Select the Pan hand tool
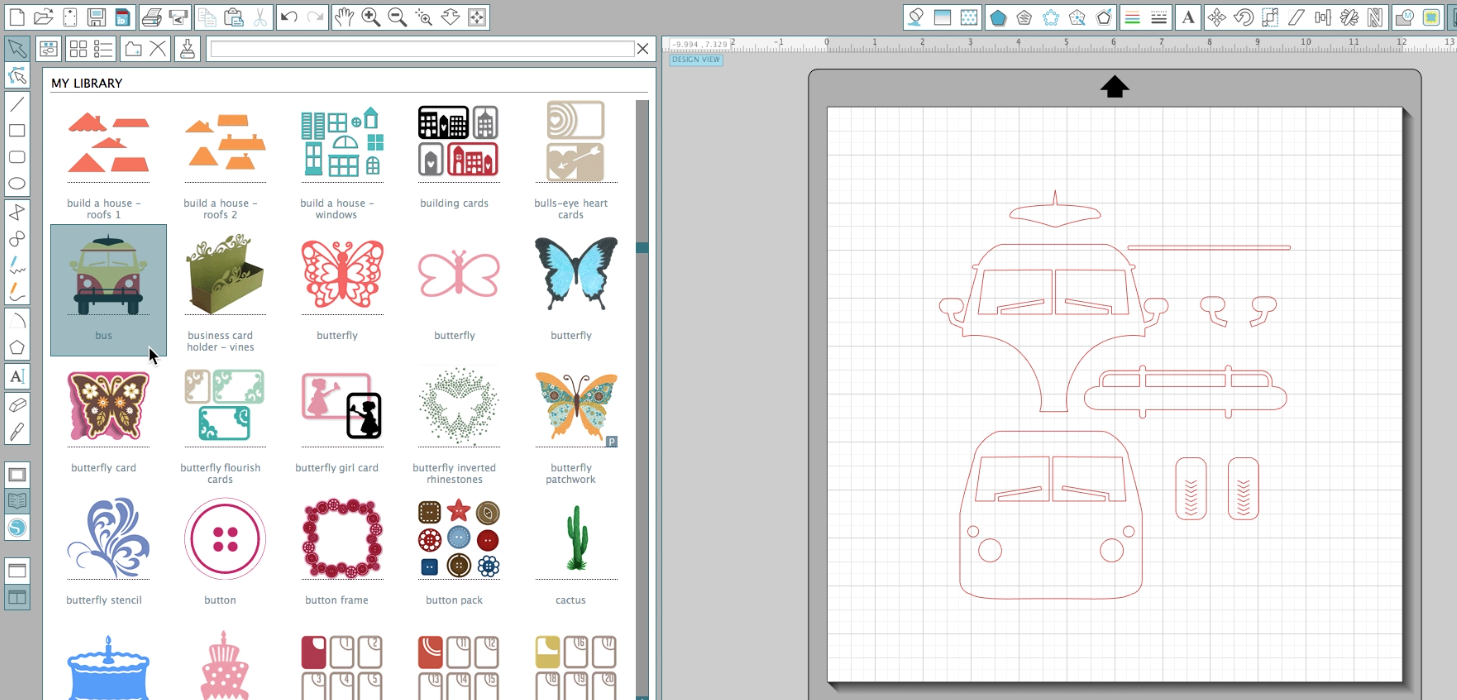 tap(344, 17)
